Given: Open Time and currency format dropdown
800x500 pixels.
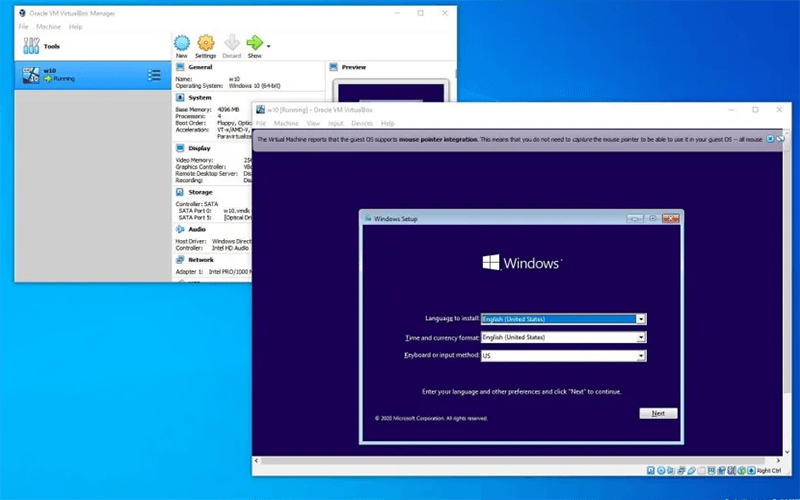Looking at the screenshot, I should tap(641, 337).
